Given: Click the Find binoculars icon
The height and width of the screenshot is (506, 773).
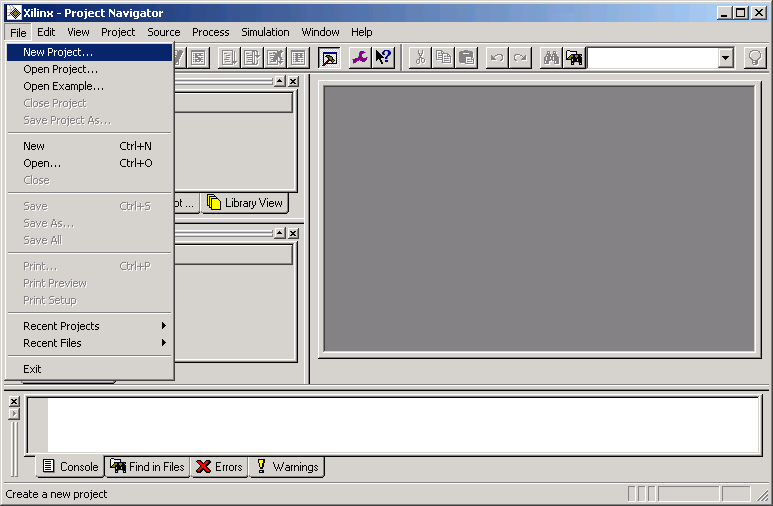Looking at the screenshot, I should tap(551, 58).
